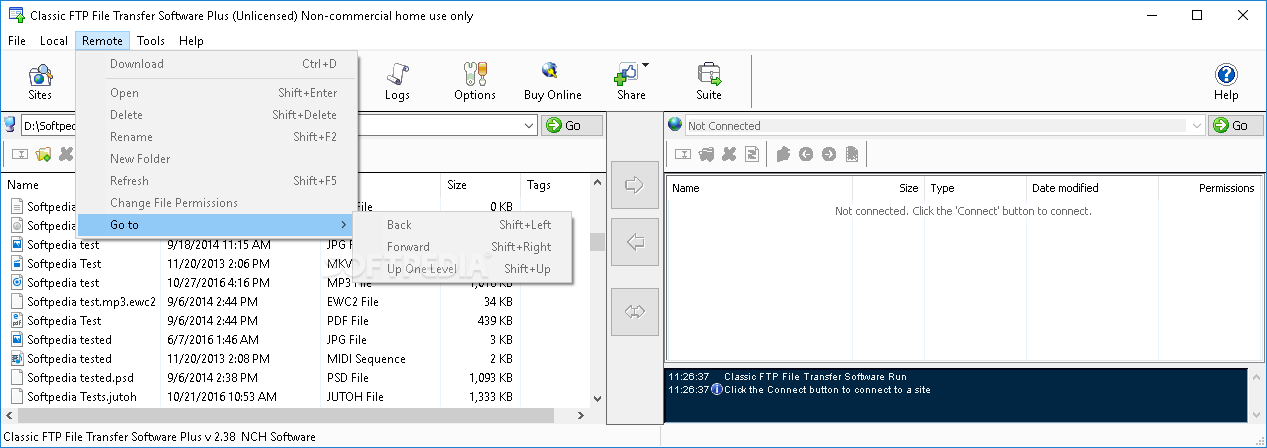Click the Share toolbar icon
This screenshot has width=1267, height=448.
[631, 82]
